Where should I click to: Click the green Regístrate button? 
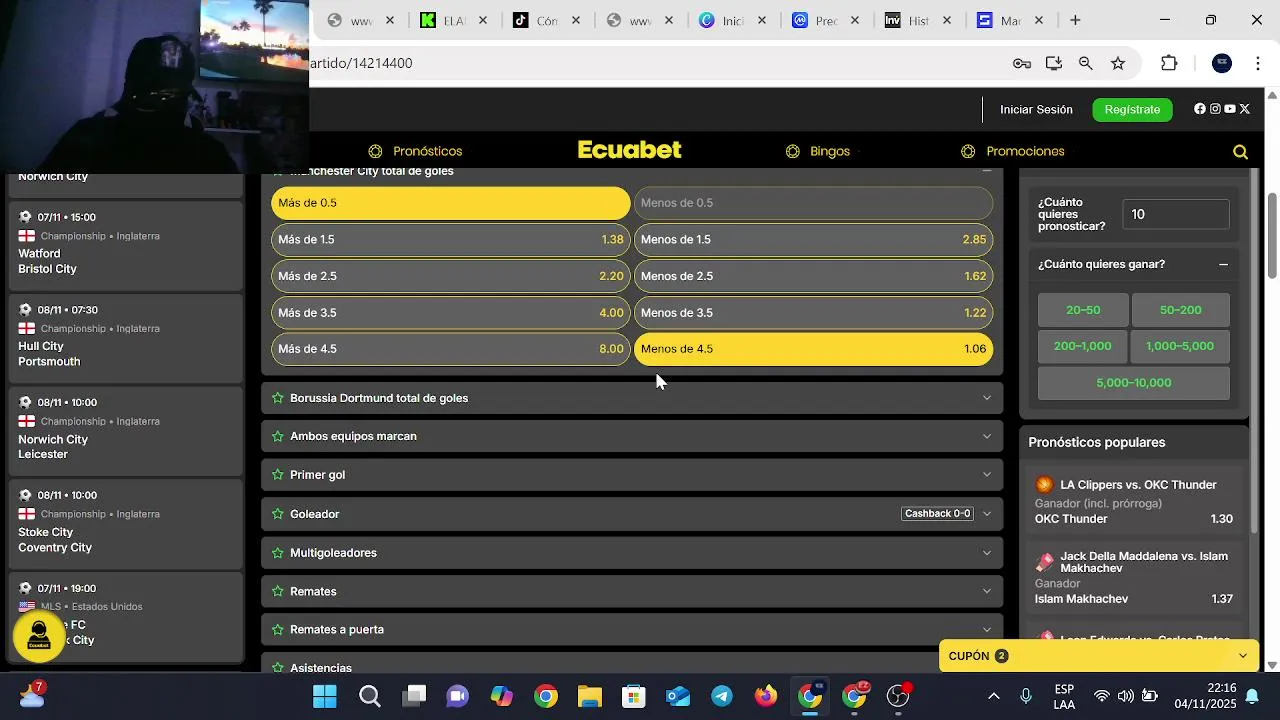(x=1132, y=110)
